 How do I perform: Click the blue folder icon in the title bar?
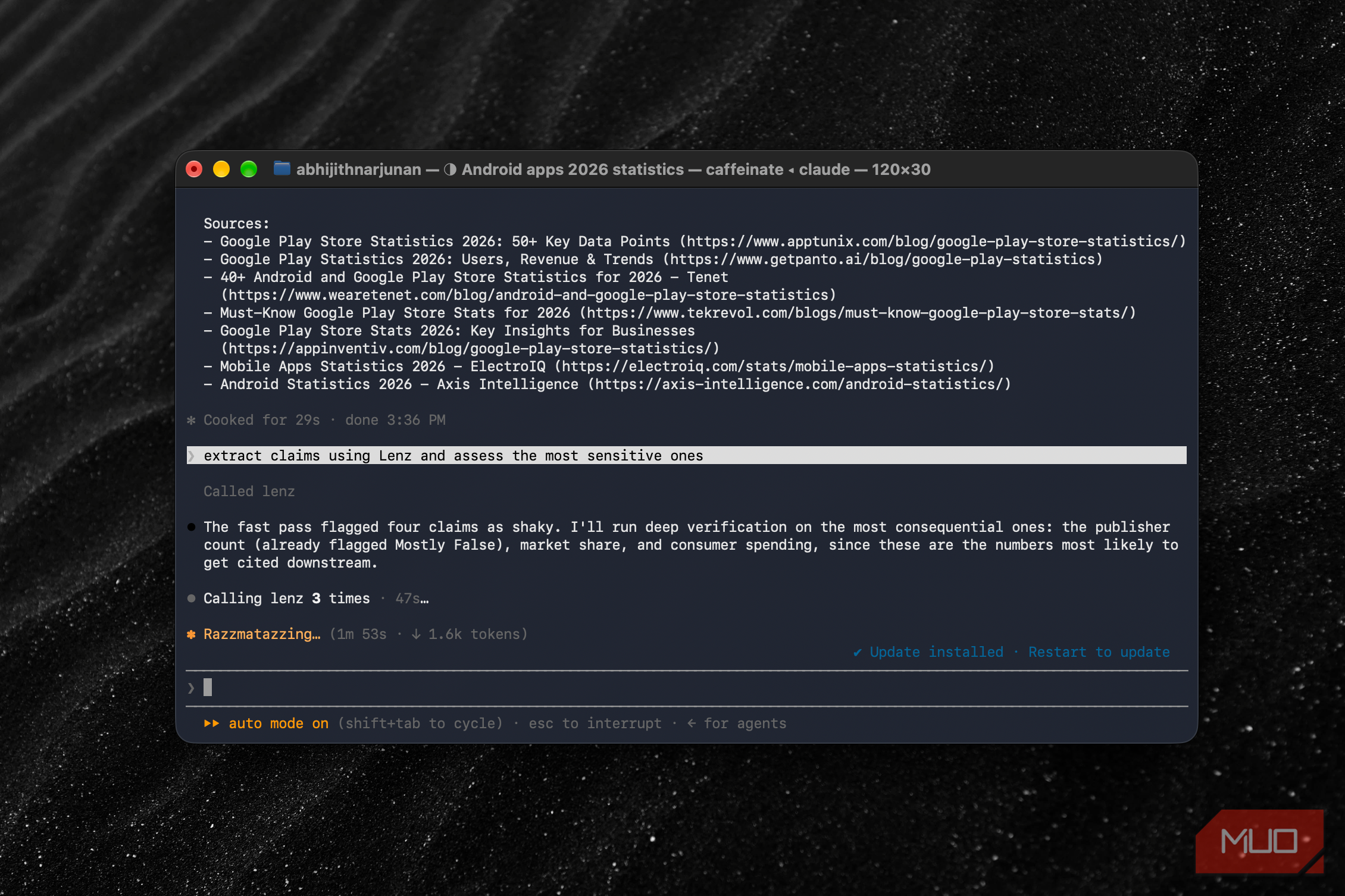pyautogui.click(x=281, y=169)
